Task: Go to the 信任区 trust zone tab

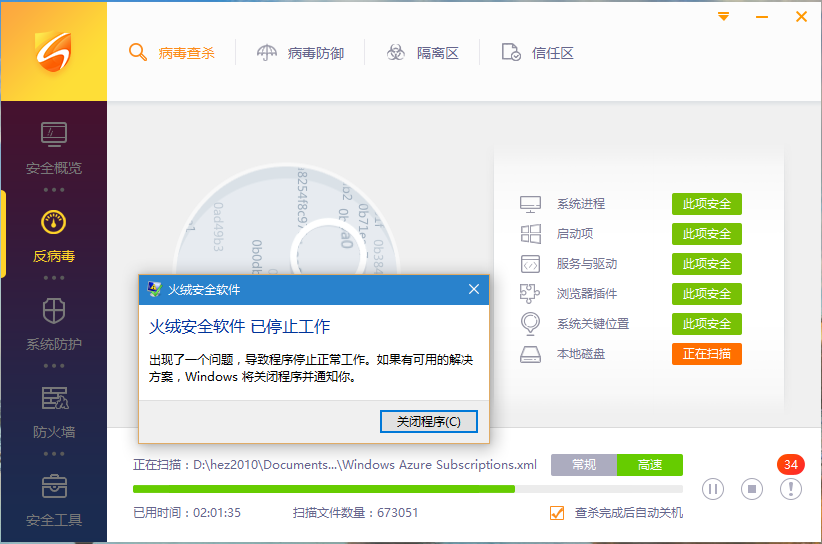Action: pyautogui.click(x=537, y=52)
